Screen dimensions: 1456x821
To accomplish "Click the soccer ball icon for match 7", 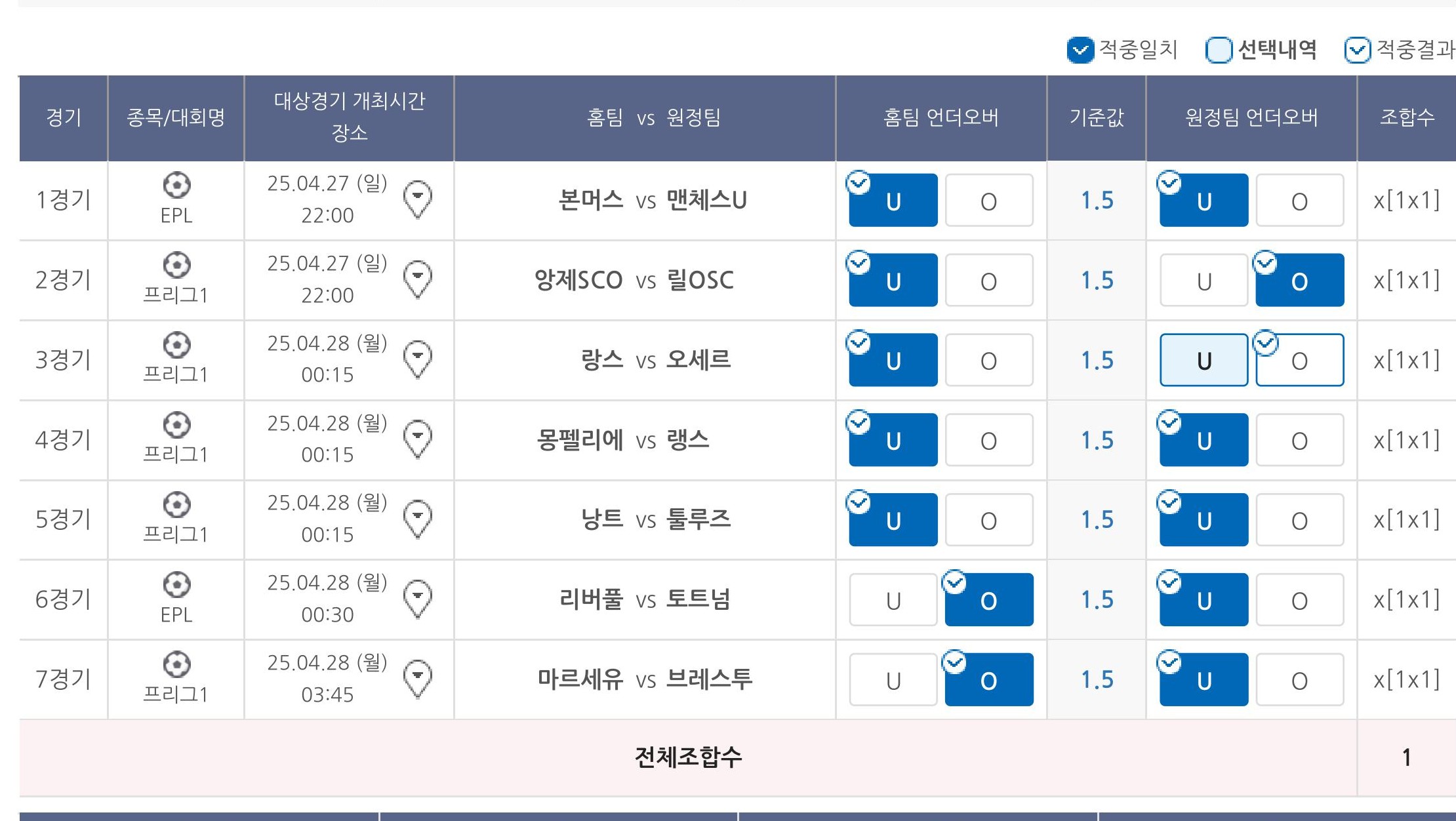I will (176, 665).
